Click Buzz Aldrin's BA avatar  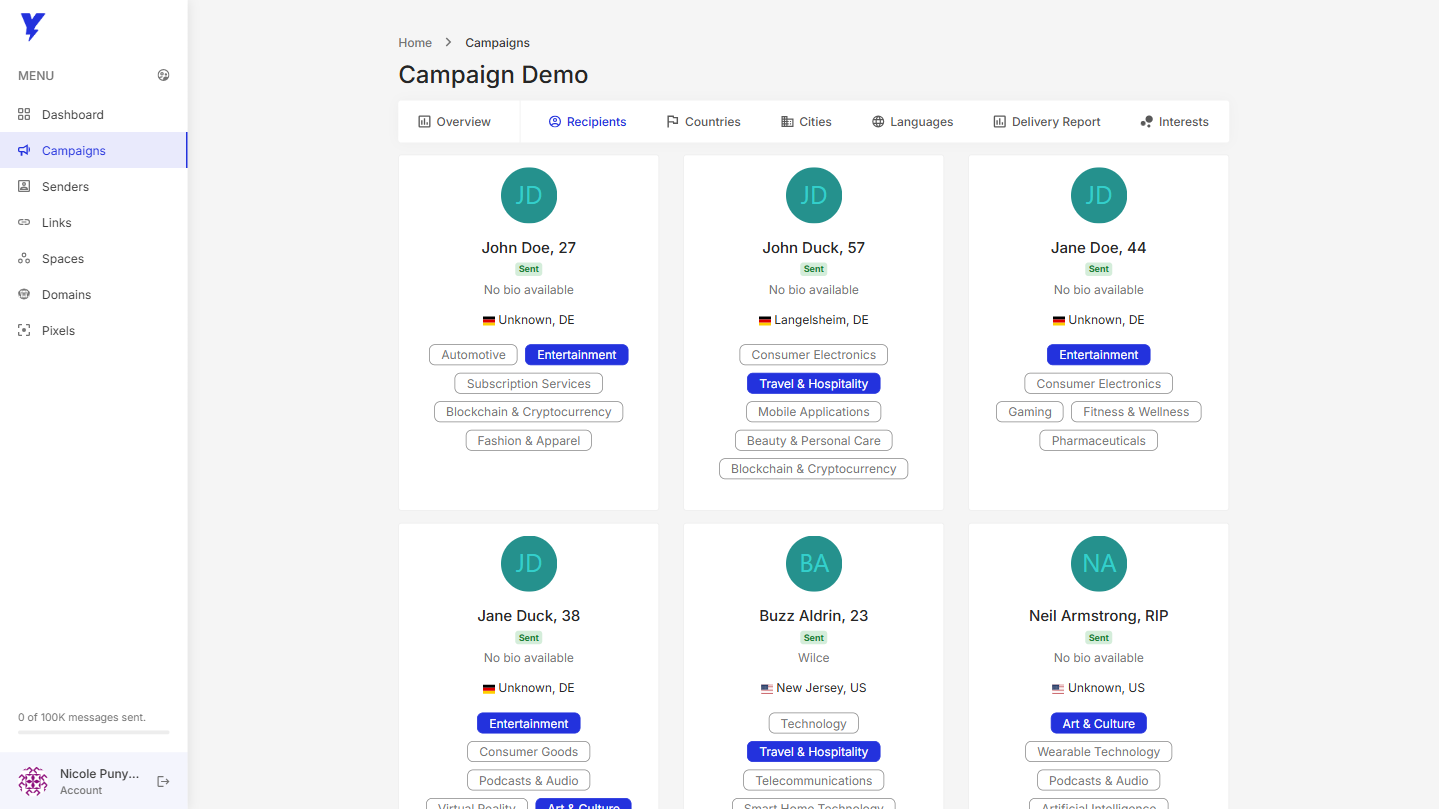pyautogui.click(x=814, y=563)
